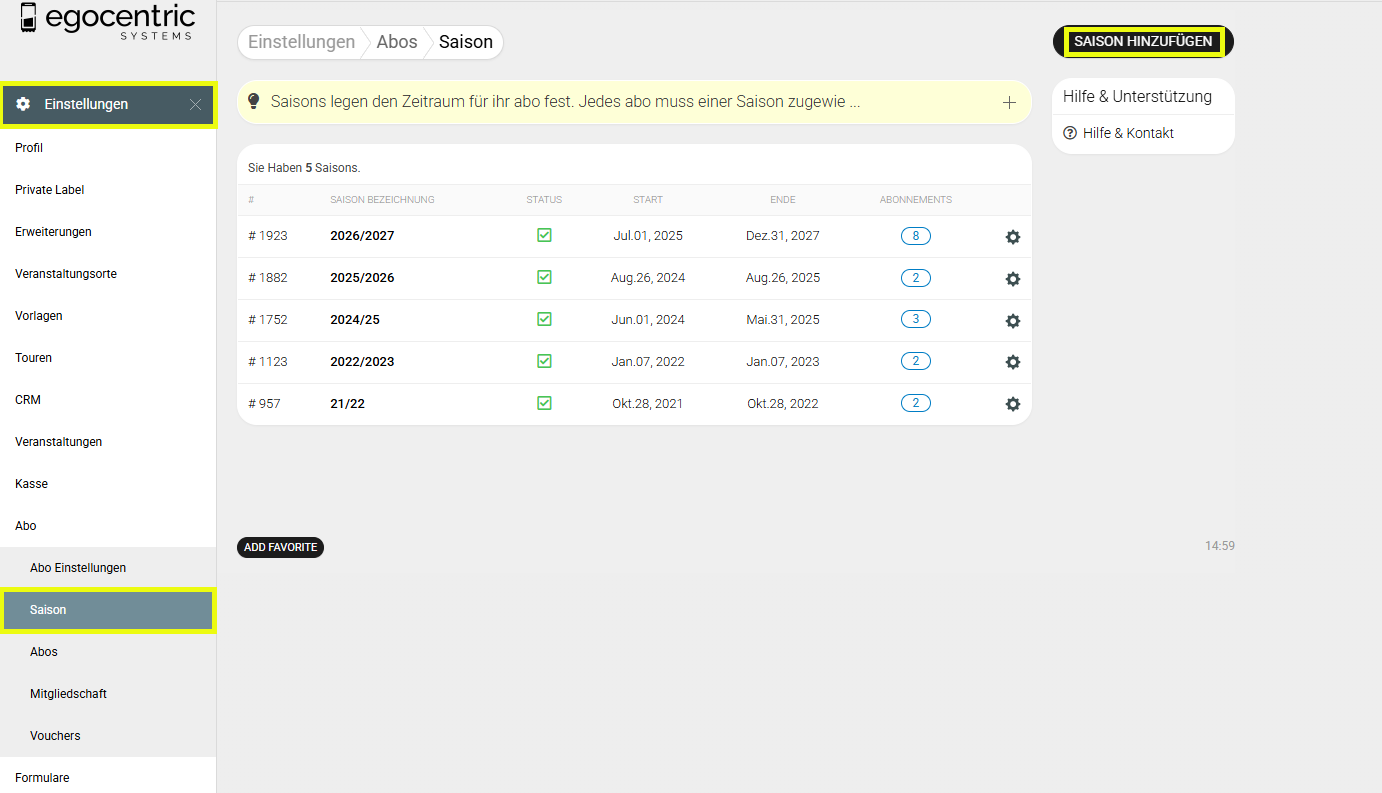Open gear settings for season 2022/2023
Viewport: 1382px width, 793px height.
pyautogui.click(x=1012, y=362)
